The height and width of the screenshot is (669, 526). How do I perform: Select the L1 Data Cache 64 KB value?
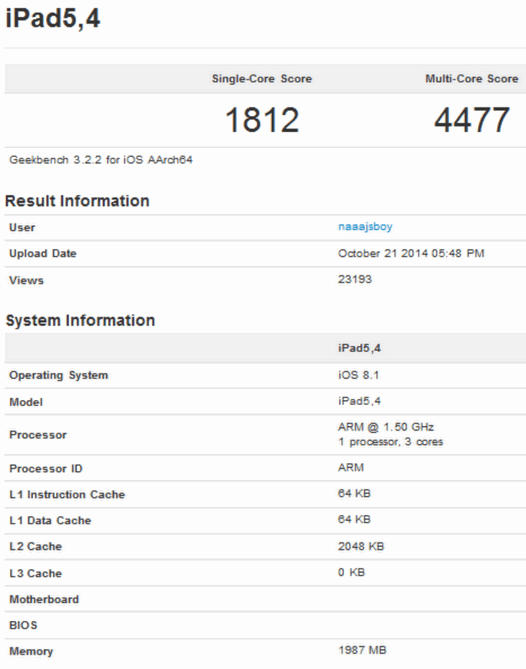pyautogui.click(x=354, y=520)
